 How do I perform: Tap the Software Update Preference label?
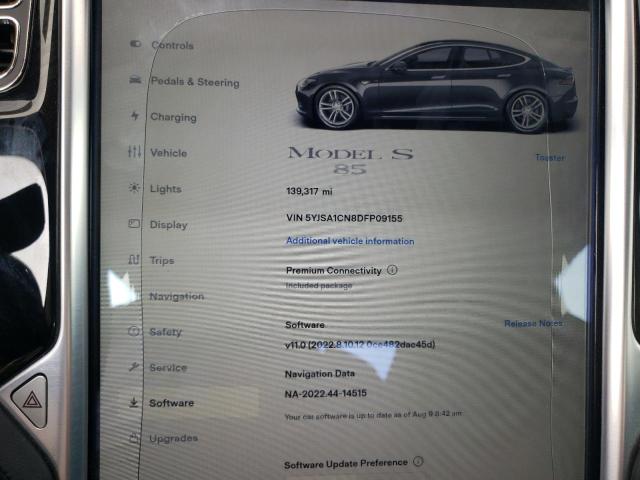(346, 464)
